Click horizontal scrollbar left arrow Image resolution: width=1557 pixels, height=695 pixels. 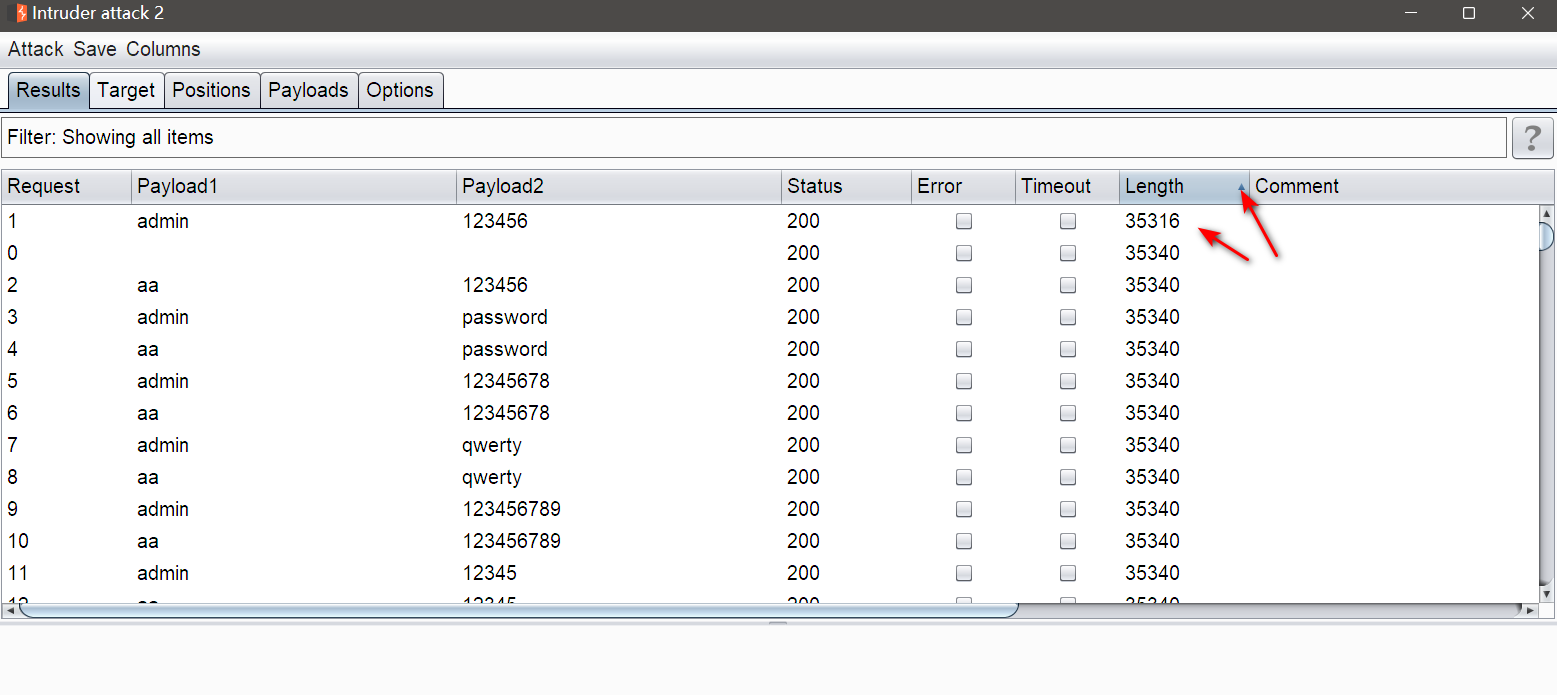tap(9, 609)
